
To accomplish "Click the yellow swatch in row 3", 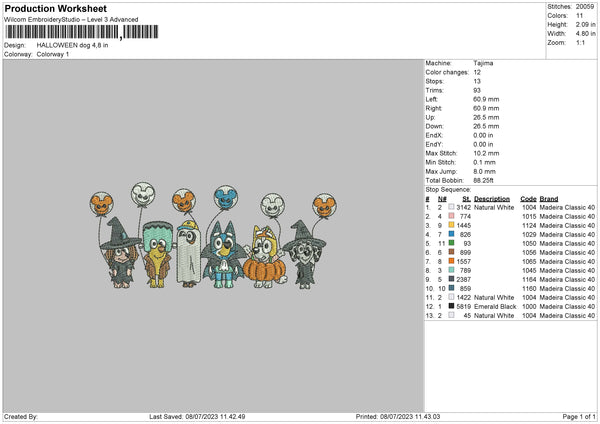I will pos(452,225).
